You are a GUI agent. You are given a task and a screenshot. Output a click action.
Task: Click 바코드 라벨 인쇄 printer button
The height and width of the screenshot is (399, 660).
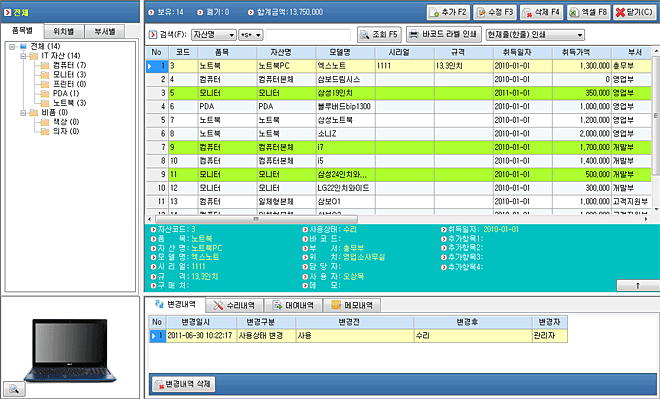click(x=444, y=35)
